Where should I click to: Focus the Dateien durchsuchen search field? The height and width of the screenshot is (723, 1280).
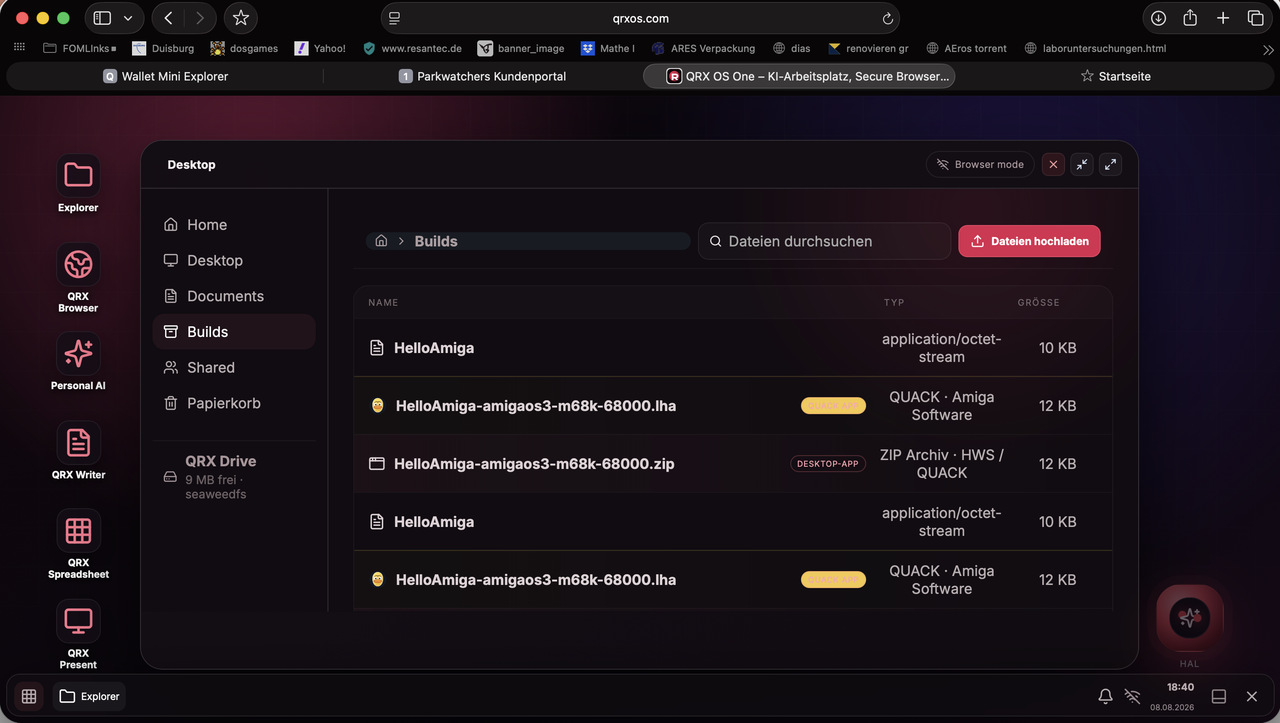tap(824, 241)
